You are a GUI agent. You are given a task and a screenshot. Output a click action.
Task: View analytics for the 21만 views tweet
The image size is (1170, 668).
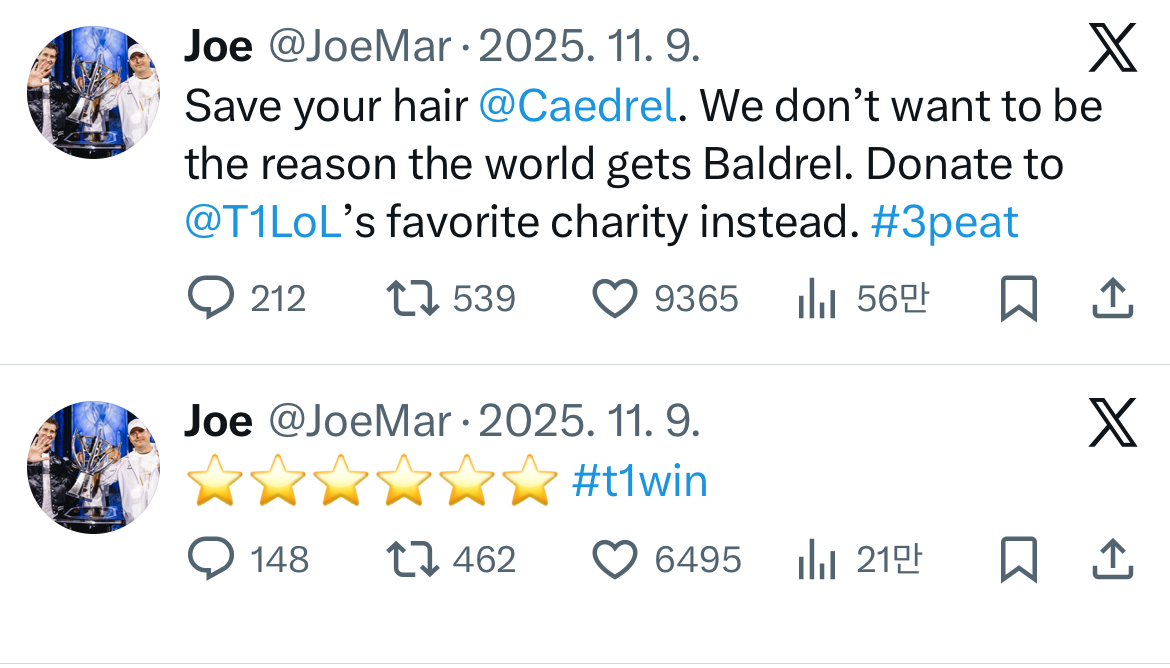click(x=816, y=560)
